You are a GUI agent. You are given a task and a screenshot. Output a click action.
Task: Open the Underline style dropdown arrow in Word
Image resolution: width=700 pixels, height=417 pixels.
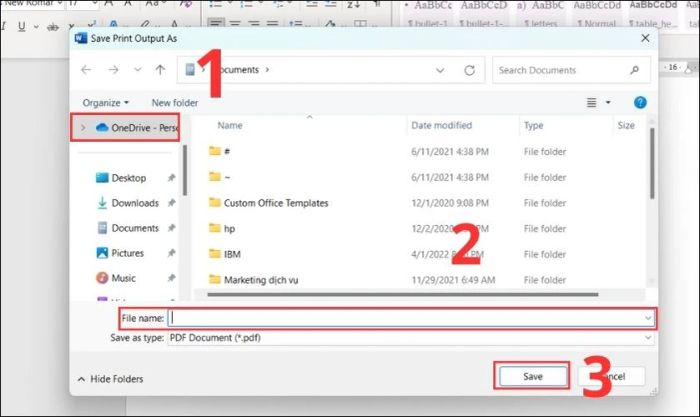pyautogui.click(x=36, y=27)
